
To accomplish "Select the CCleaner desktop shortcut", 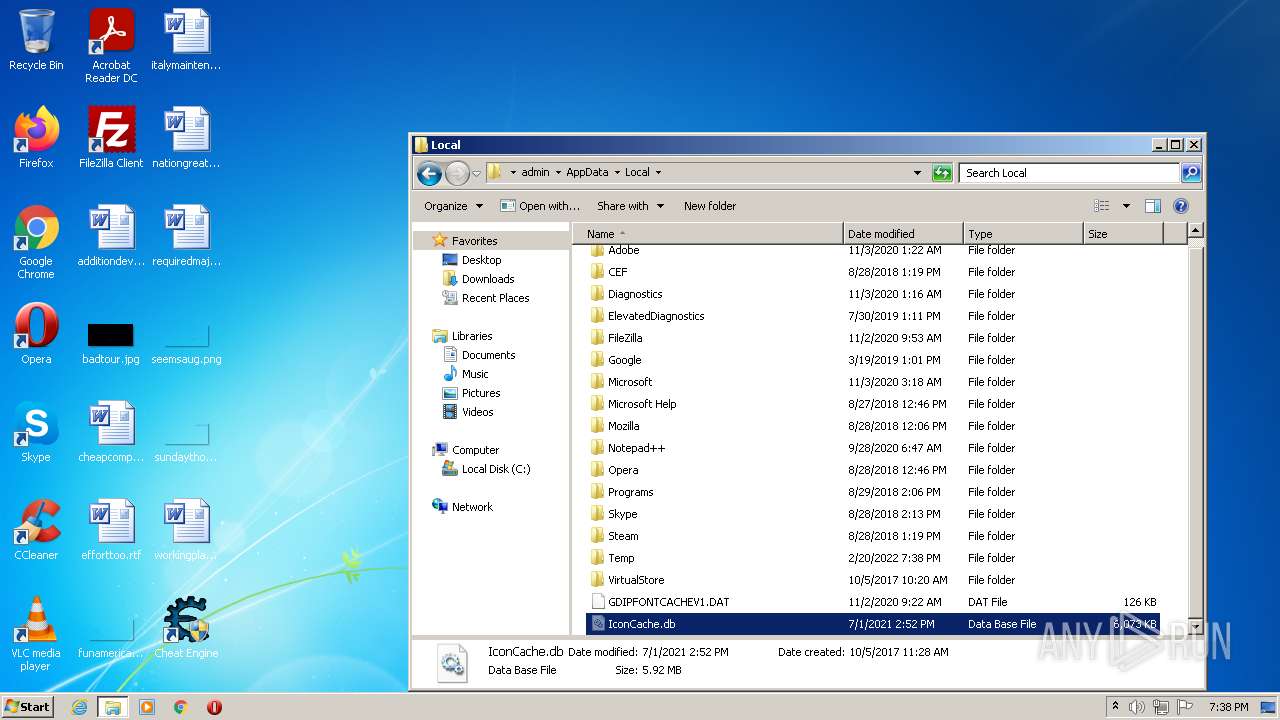I will (x=36, y=530).
